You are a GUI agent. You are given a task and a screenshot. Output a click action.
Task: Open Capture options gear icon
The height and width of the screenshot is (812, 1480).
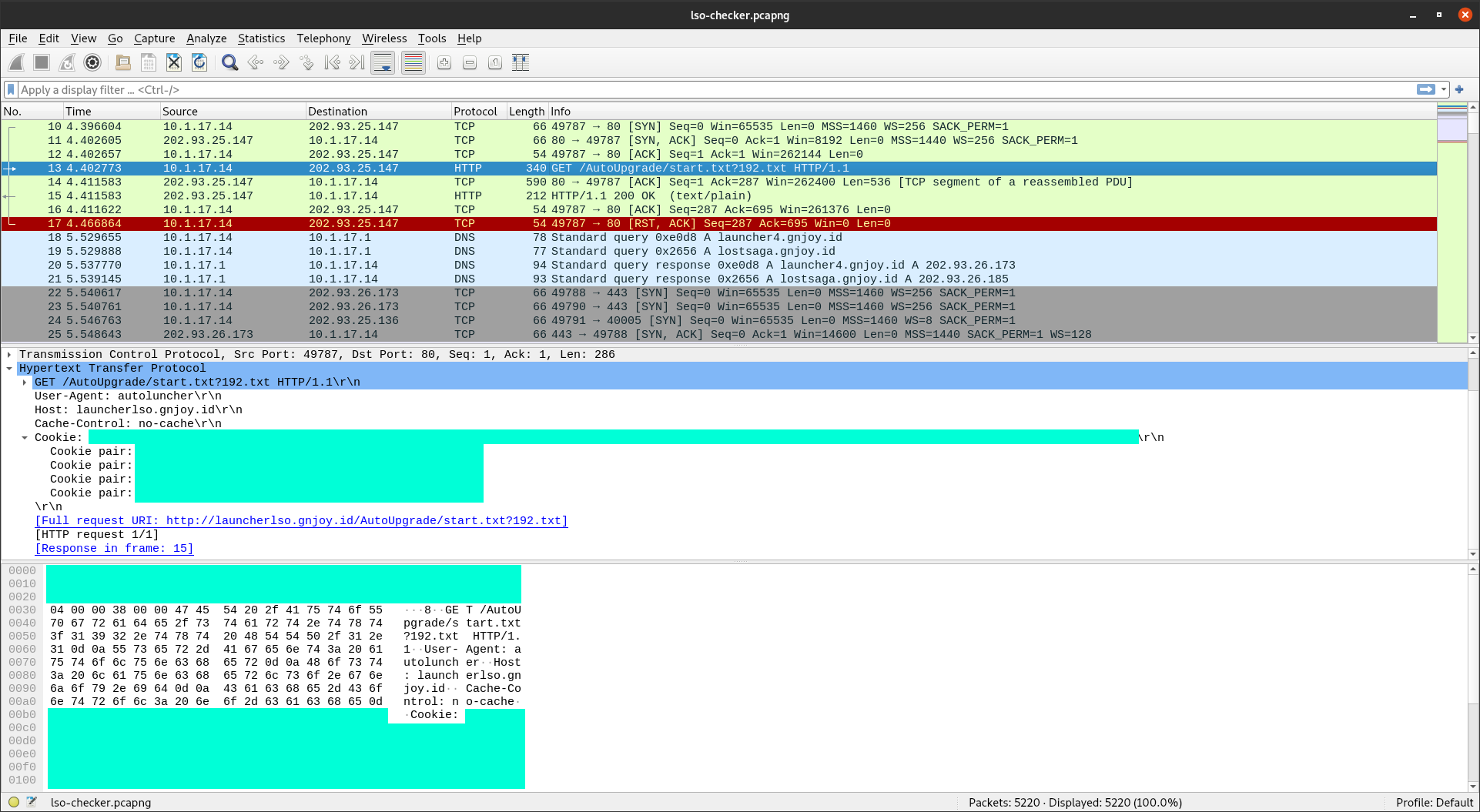pyautogui.click(x=92, y=63)
